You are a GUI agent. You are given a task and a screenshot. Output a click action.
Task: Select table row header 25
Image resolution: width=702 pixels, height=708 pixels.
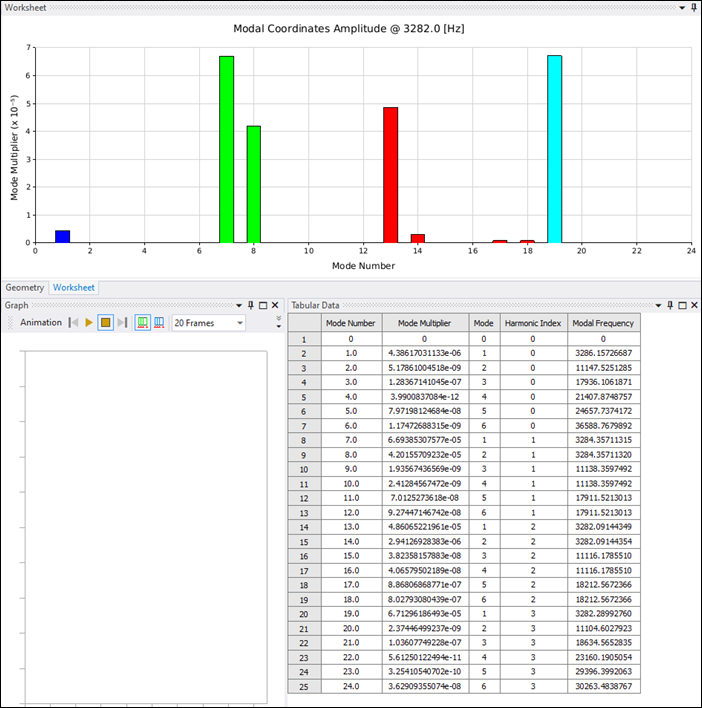[x=304, y=686]
